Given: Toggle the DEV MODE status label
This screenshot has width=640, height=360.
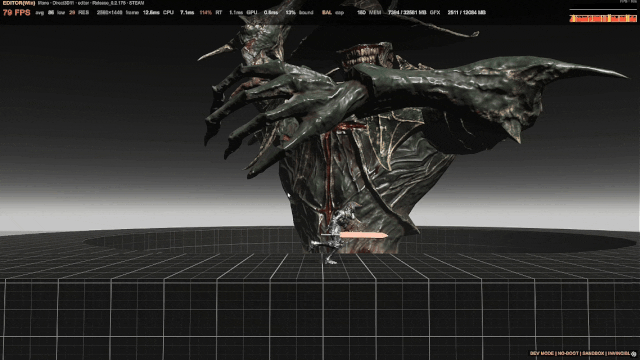Looking at the screenshot, I should click(542, 353).
